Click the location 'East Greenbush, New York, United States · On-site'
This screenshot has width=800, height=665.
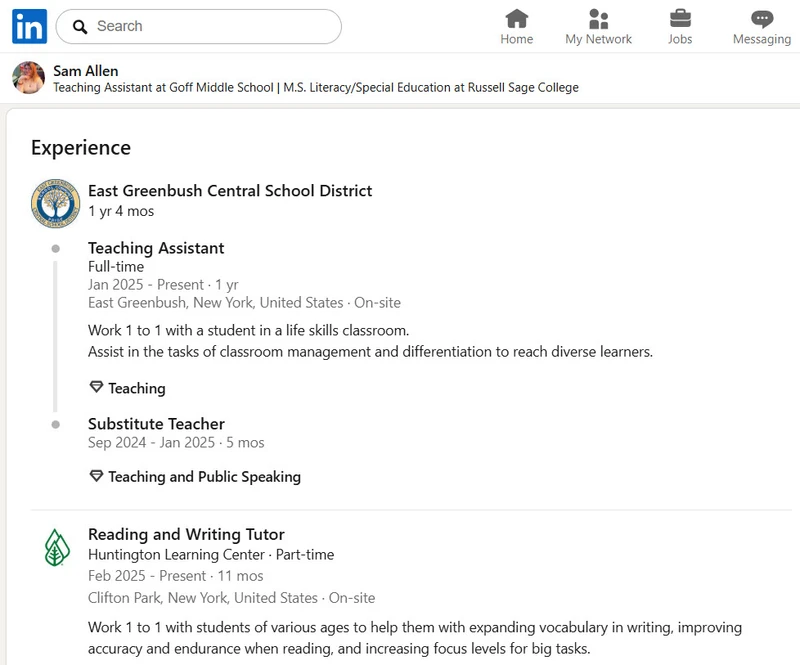244,303
